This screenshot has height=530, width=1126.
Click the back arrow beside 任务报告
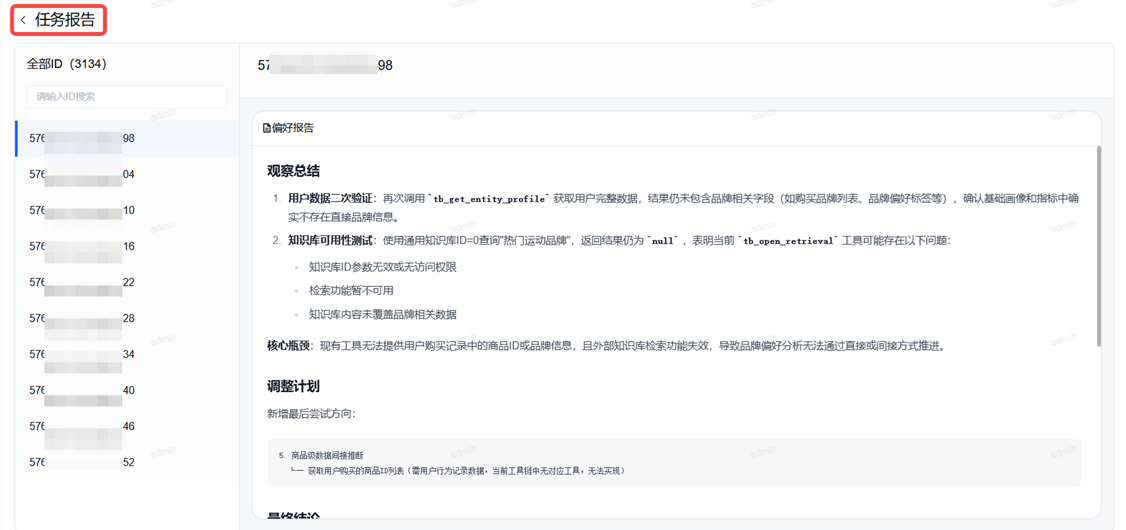pyautogui.click(x=23, y=21)
